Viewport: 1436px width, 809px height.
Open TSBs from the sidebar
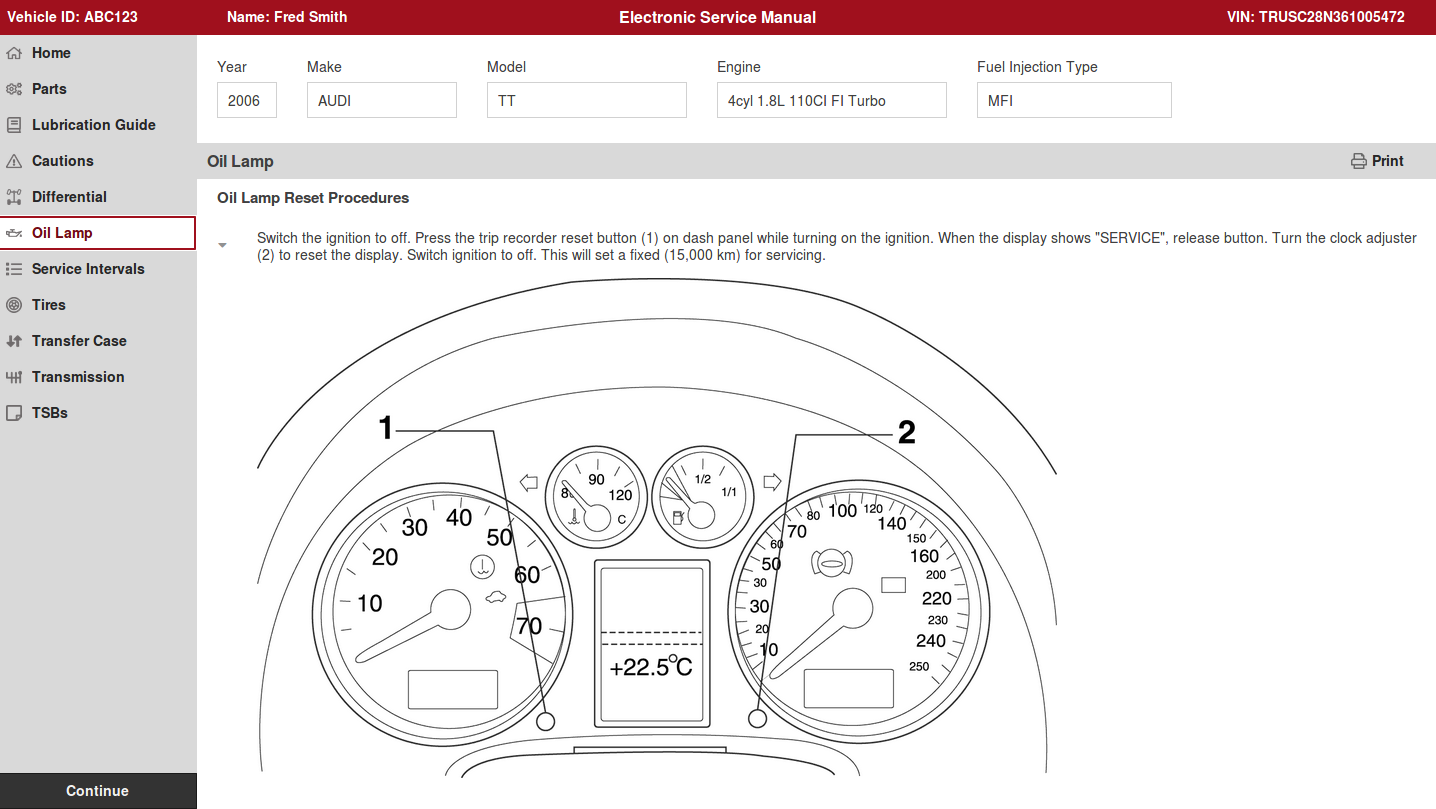pyautogui.click(x=98, y=413)
